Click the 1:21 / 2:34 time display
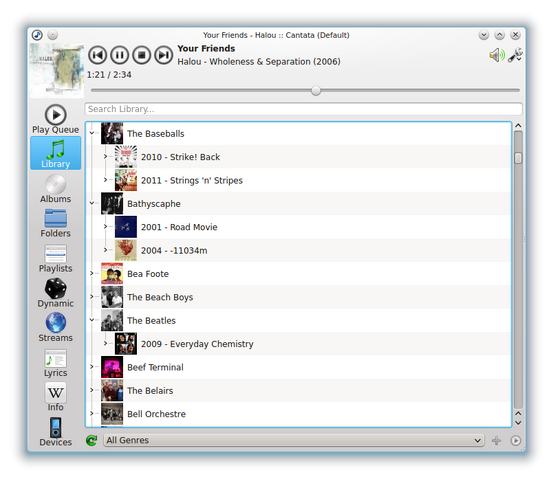Viewport: 553px width, 479px height. (x=109, y=75)
